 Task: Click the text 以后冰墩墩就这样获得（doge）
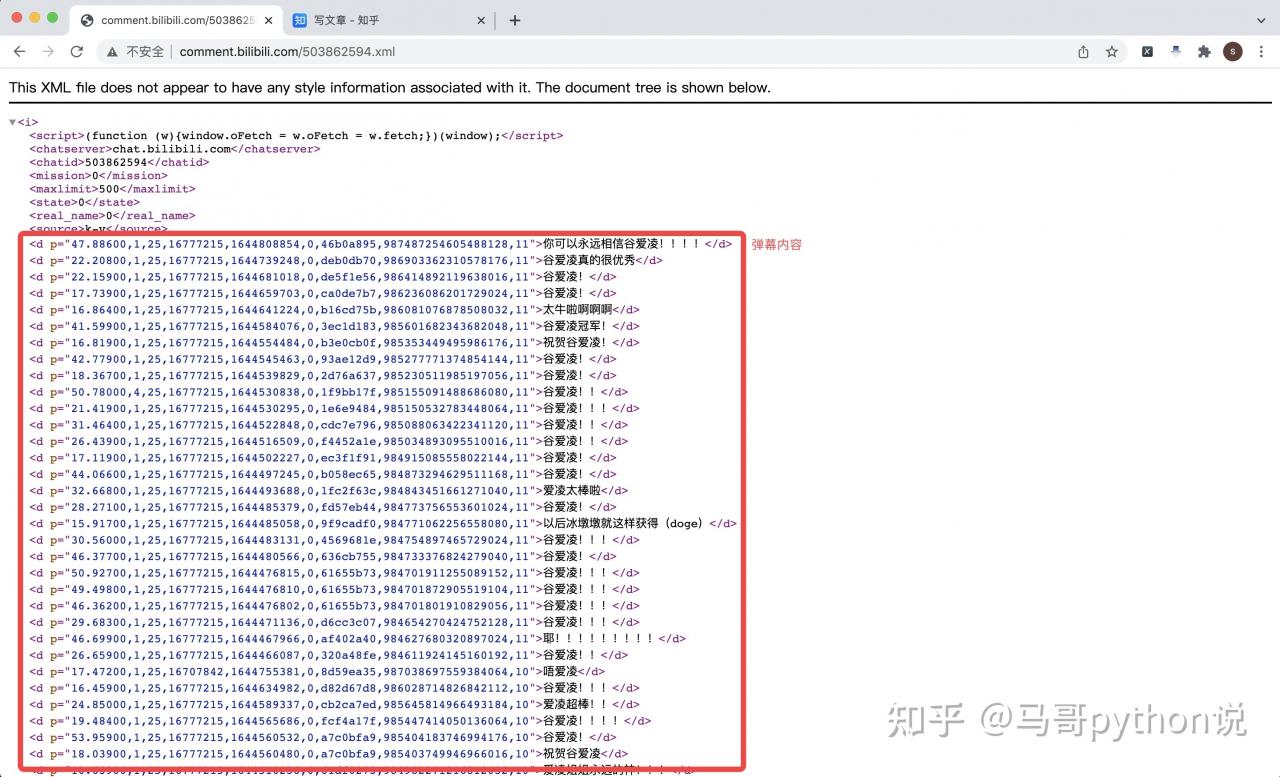pyautogui.click(x=626, y=523)
